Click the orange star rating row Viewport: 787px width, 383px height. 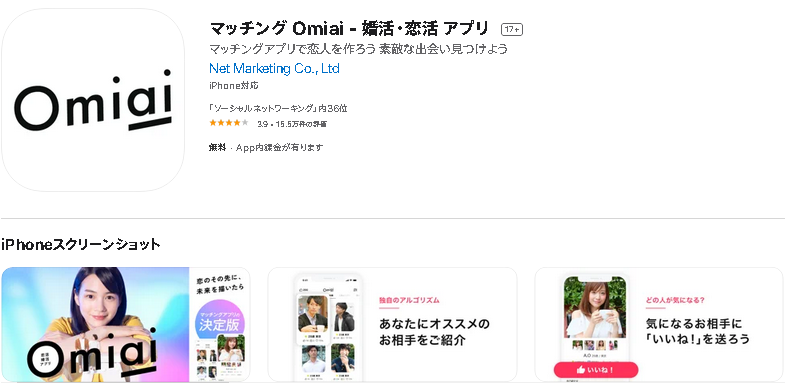coord(228,123)
